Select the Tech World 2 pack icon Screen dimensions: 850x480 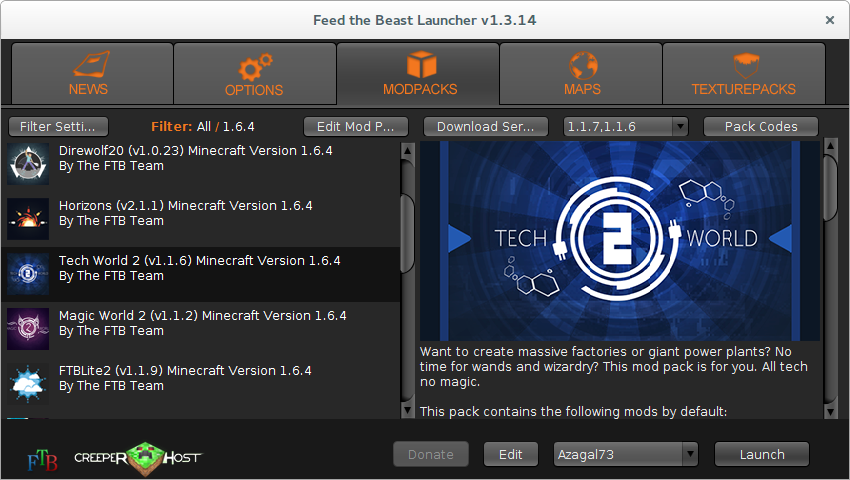tap(28, 274)
